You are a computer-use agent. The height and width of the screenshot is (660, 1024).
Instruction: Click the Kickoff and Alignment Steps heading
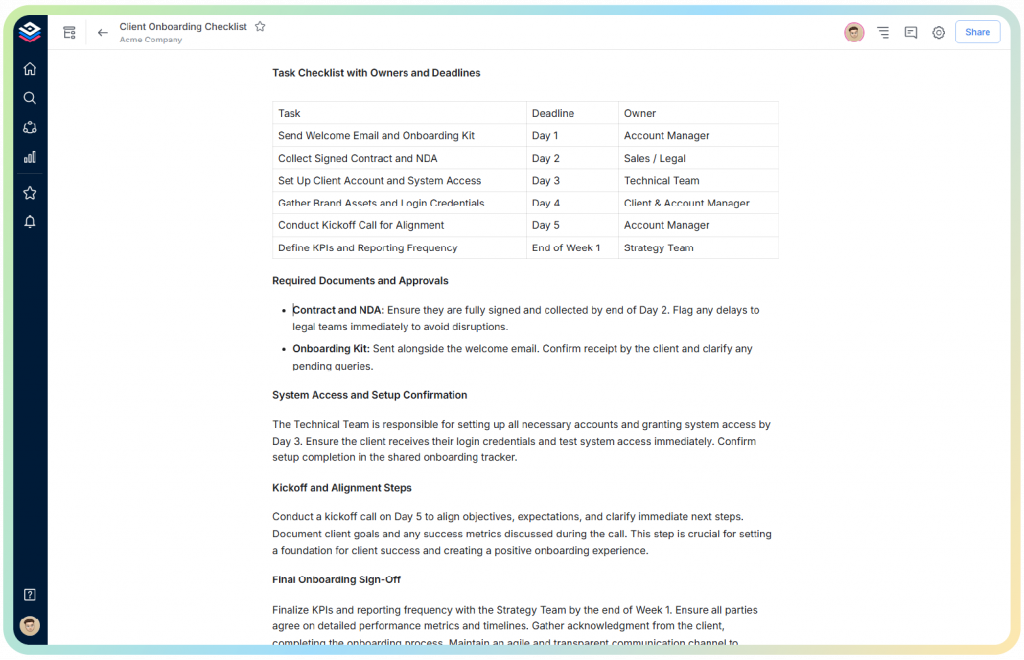pyautogui.click(x=342, y=488)
